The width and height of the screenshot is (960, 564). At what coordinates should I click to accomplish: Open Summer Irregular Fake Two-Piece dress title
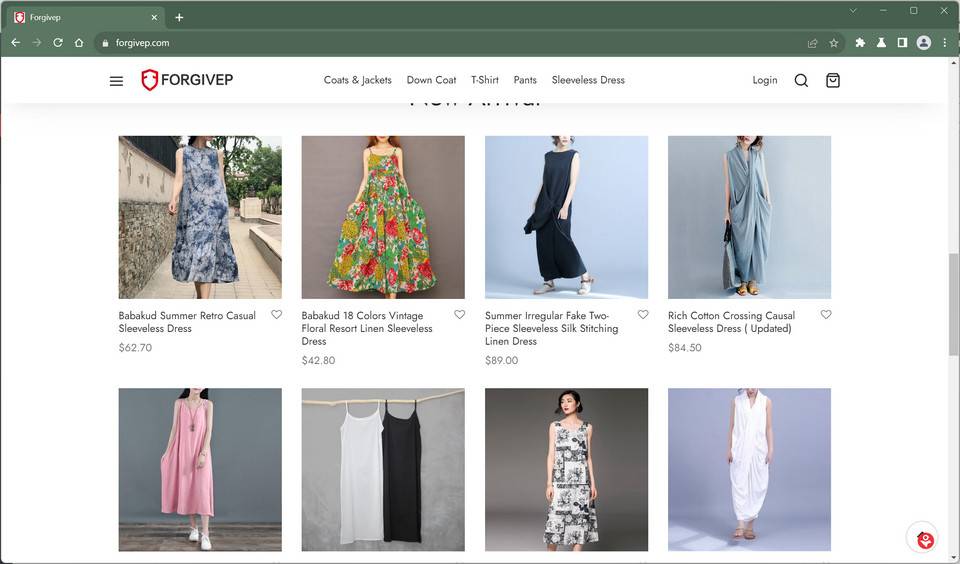pos(552,328)
